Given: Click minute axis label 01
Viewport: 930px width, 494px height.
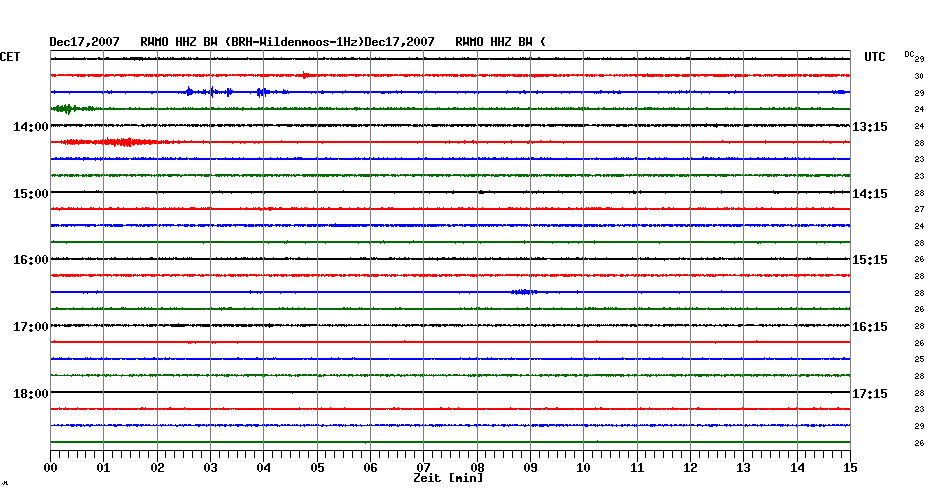Looking at the screenshot, I should [x=104, y=468].
